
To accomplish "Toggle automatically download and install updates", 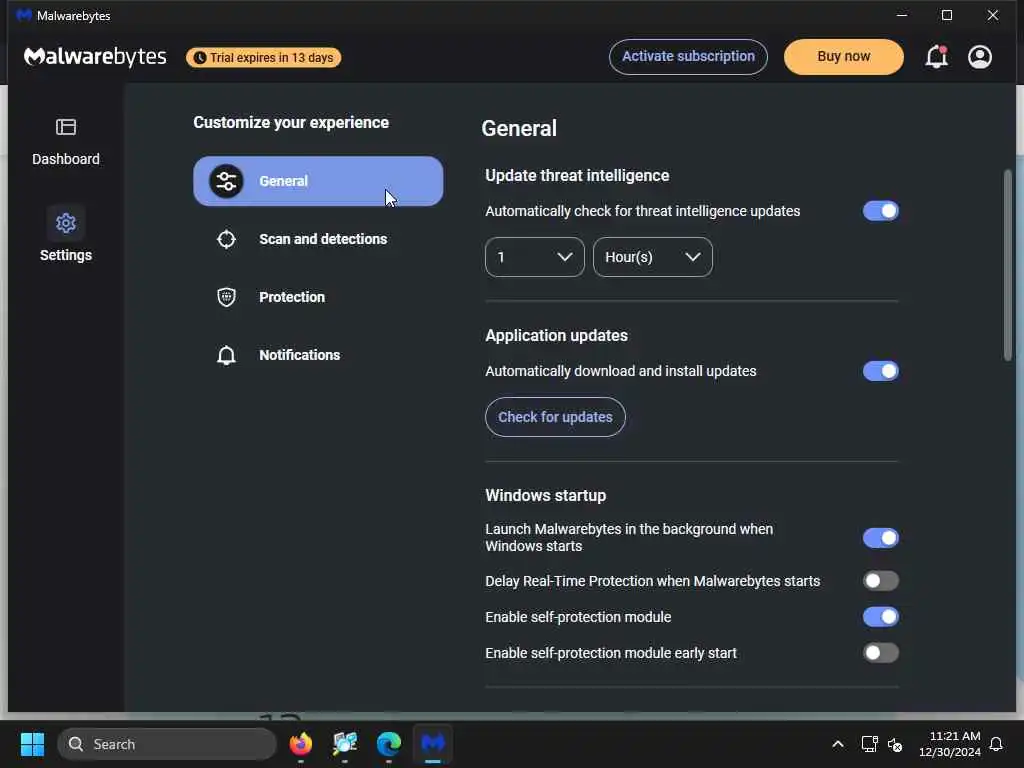I will (x=880, y=371).
